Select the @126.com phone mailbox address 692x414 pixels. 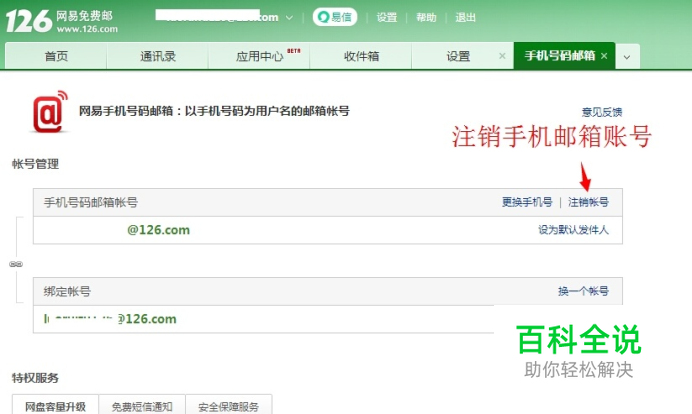coord(158,230)
